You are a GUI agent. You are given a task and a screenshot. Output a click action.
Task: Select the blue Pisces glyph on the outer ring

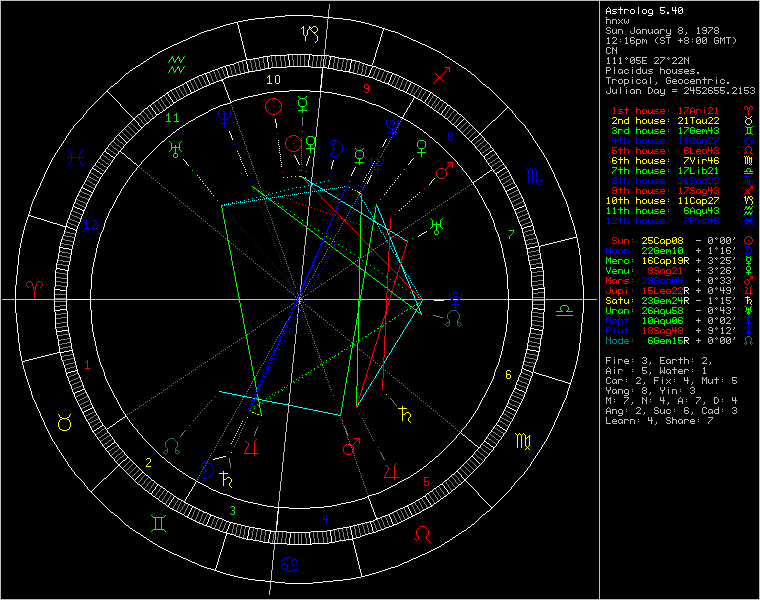pyautogui.click(x=75, y=157)
